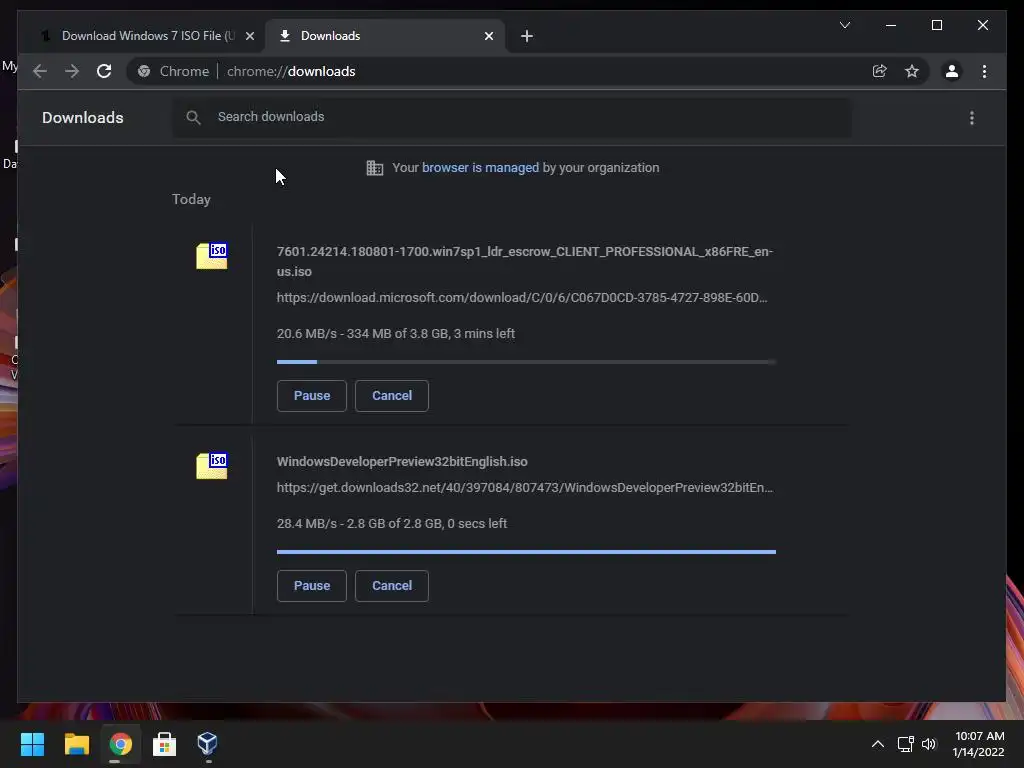The image size is (1024, 768).
Task: Close the Downloads tab
Action: [488, 36]
